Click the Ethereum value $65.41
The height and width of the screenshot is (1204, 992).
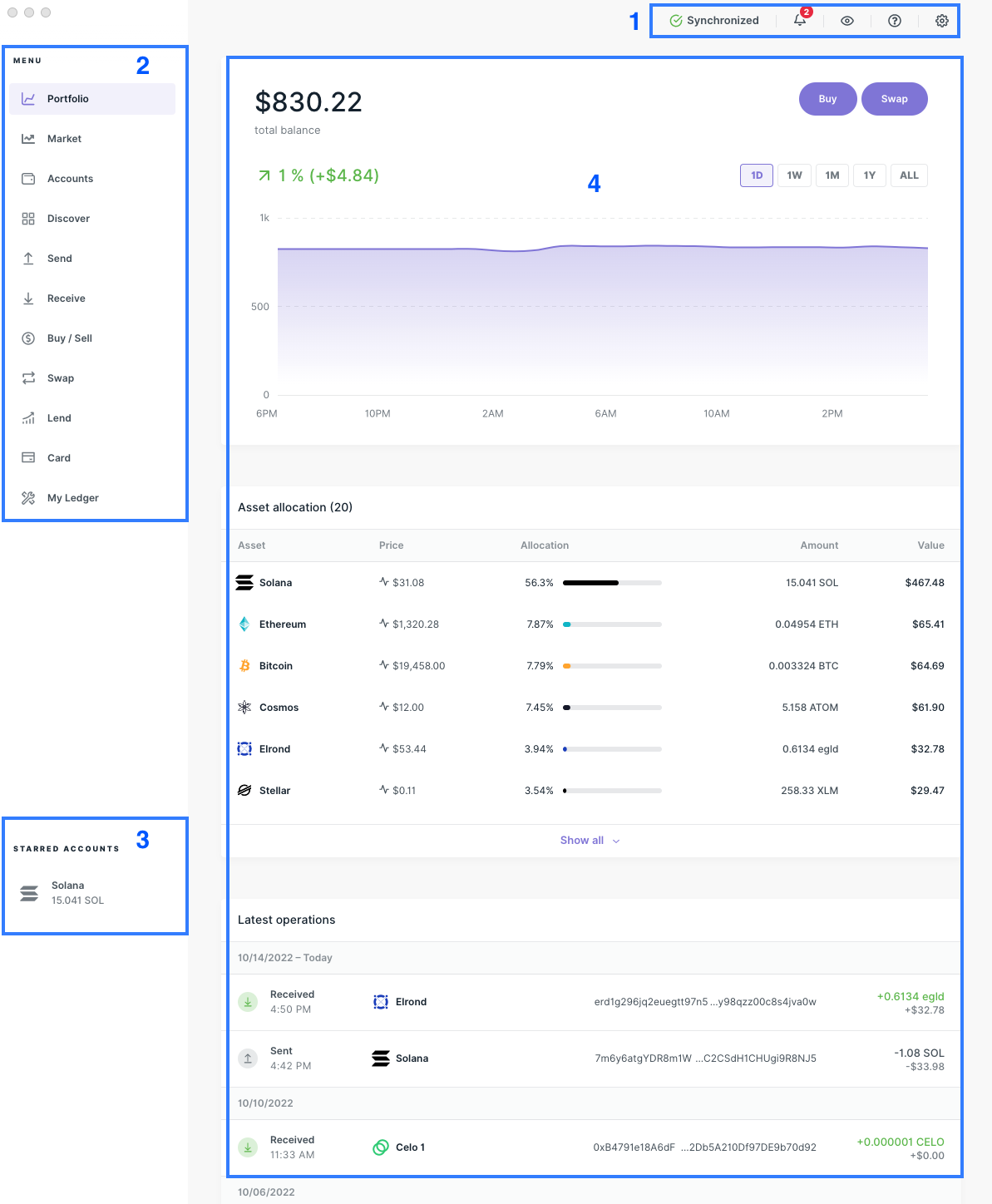928,624
